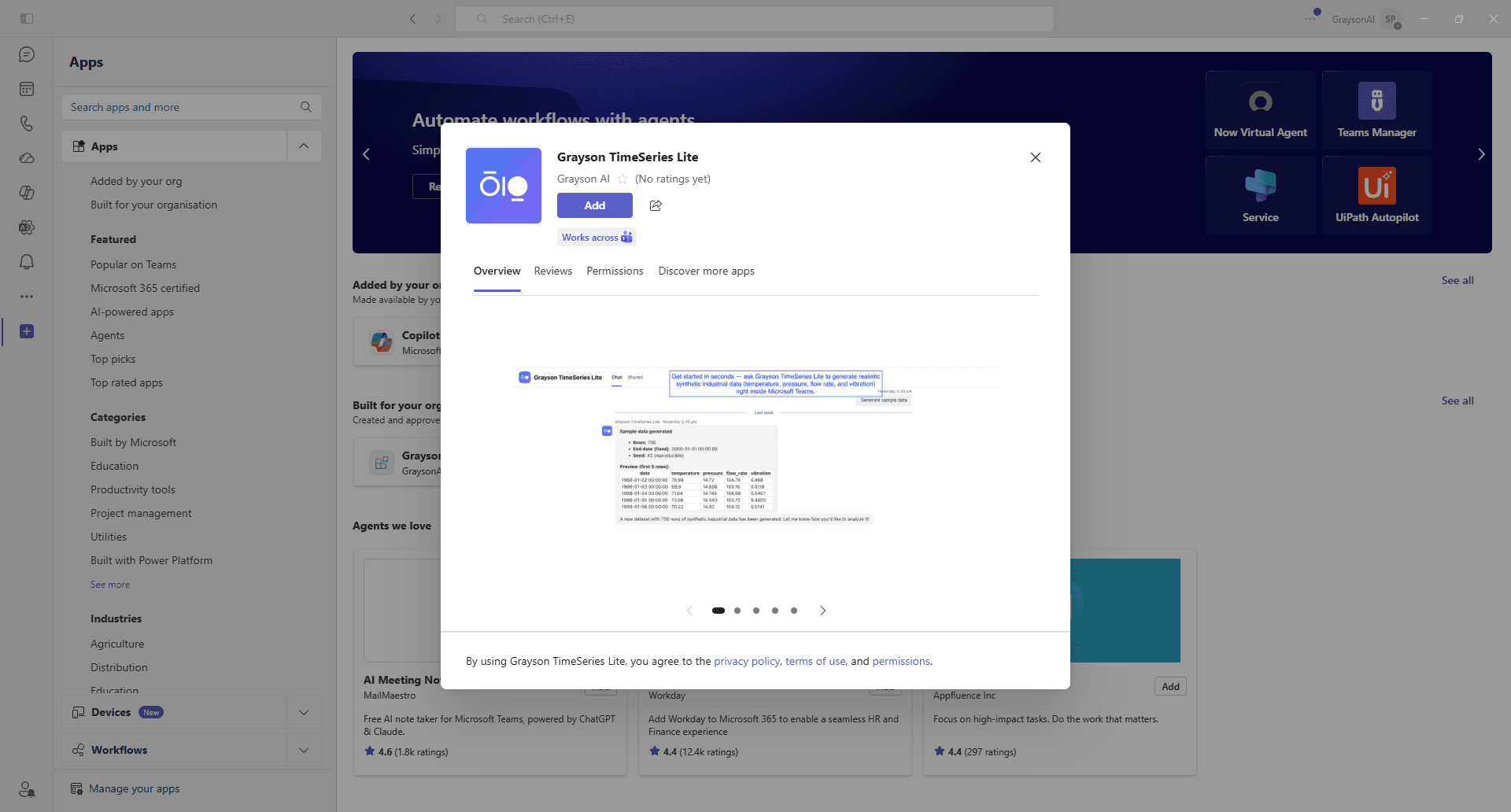Select the second carousel dot

737,611
